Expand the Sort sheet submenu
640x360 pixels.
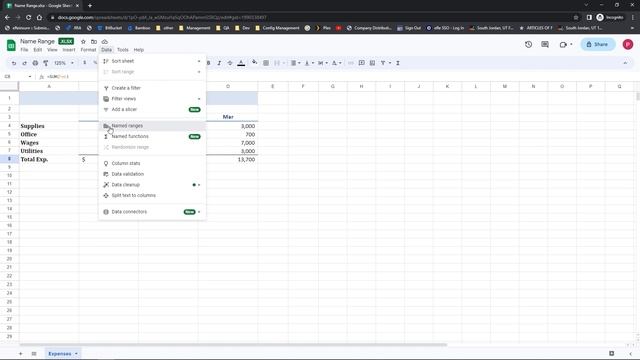(152, 61)
